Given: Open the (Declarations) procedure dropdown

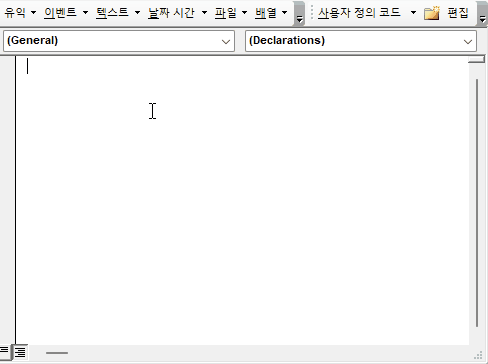Looking at the screenshot, I should coord(361,41).
